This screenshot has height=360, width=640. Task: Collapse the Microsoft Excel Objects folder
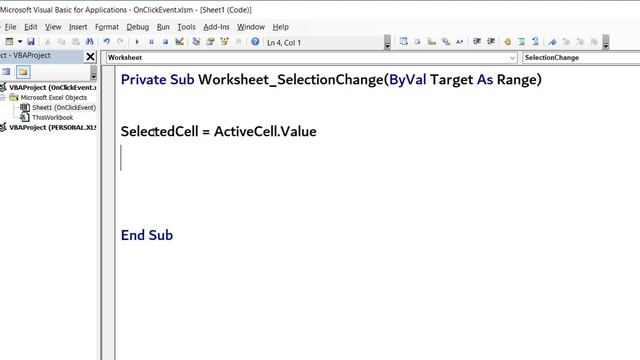pyautogui.click(x=2, y=98)
